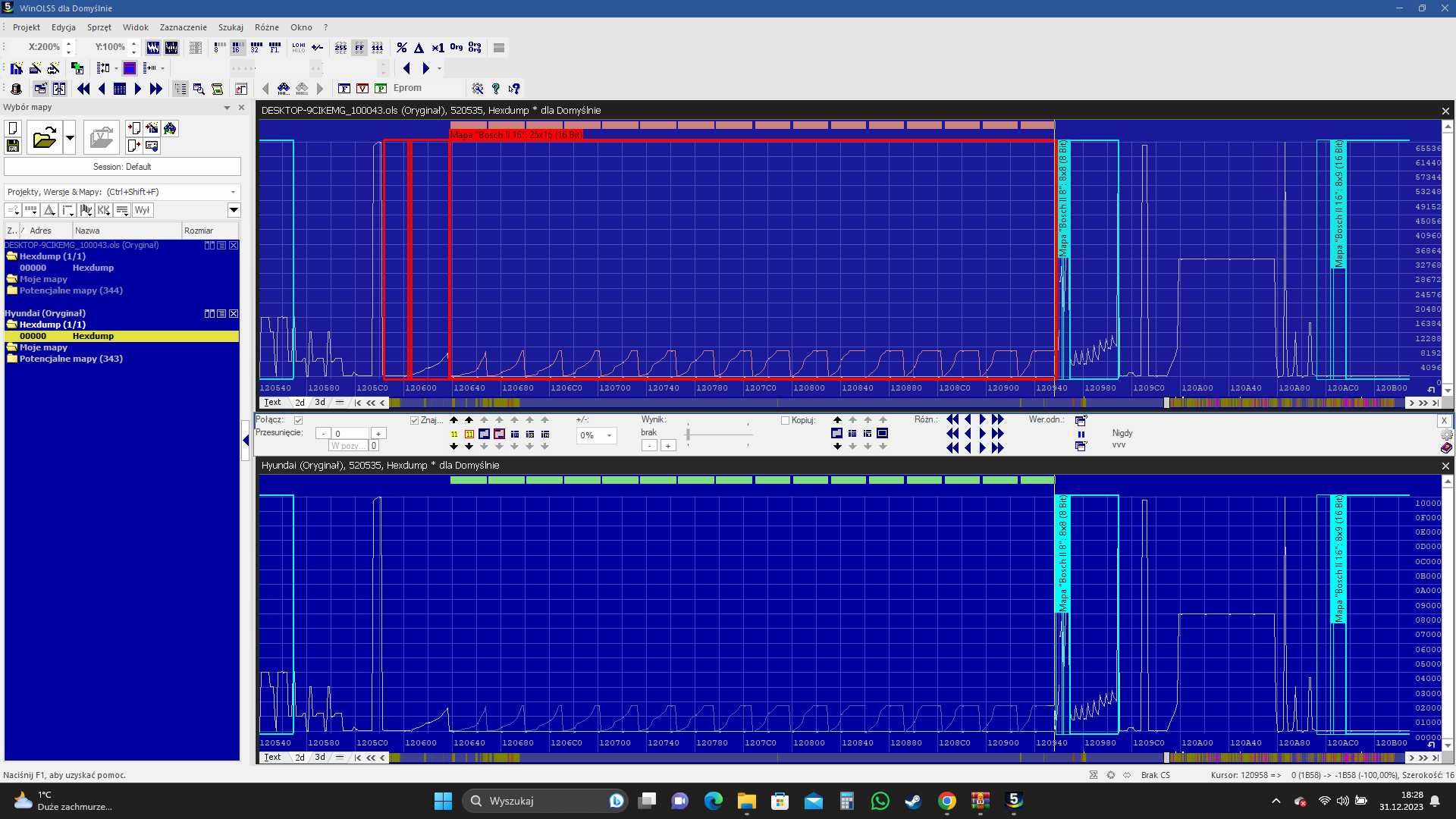Click the Wył filter button

tap(143, 210)
